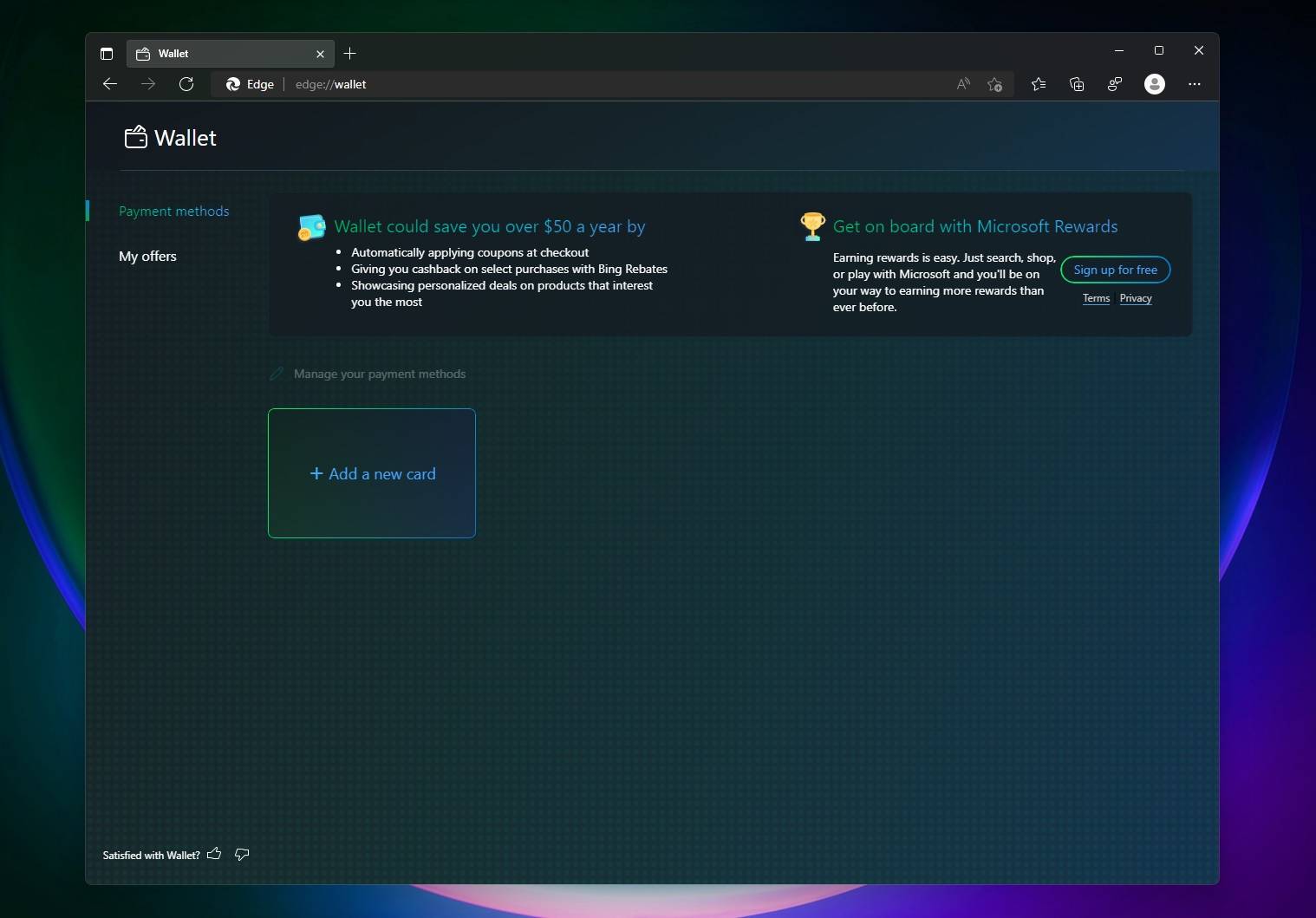
Task: Go back to the previous page
Action: click(110, 84)
